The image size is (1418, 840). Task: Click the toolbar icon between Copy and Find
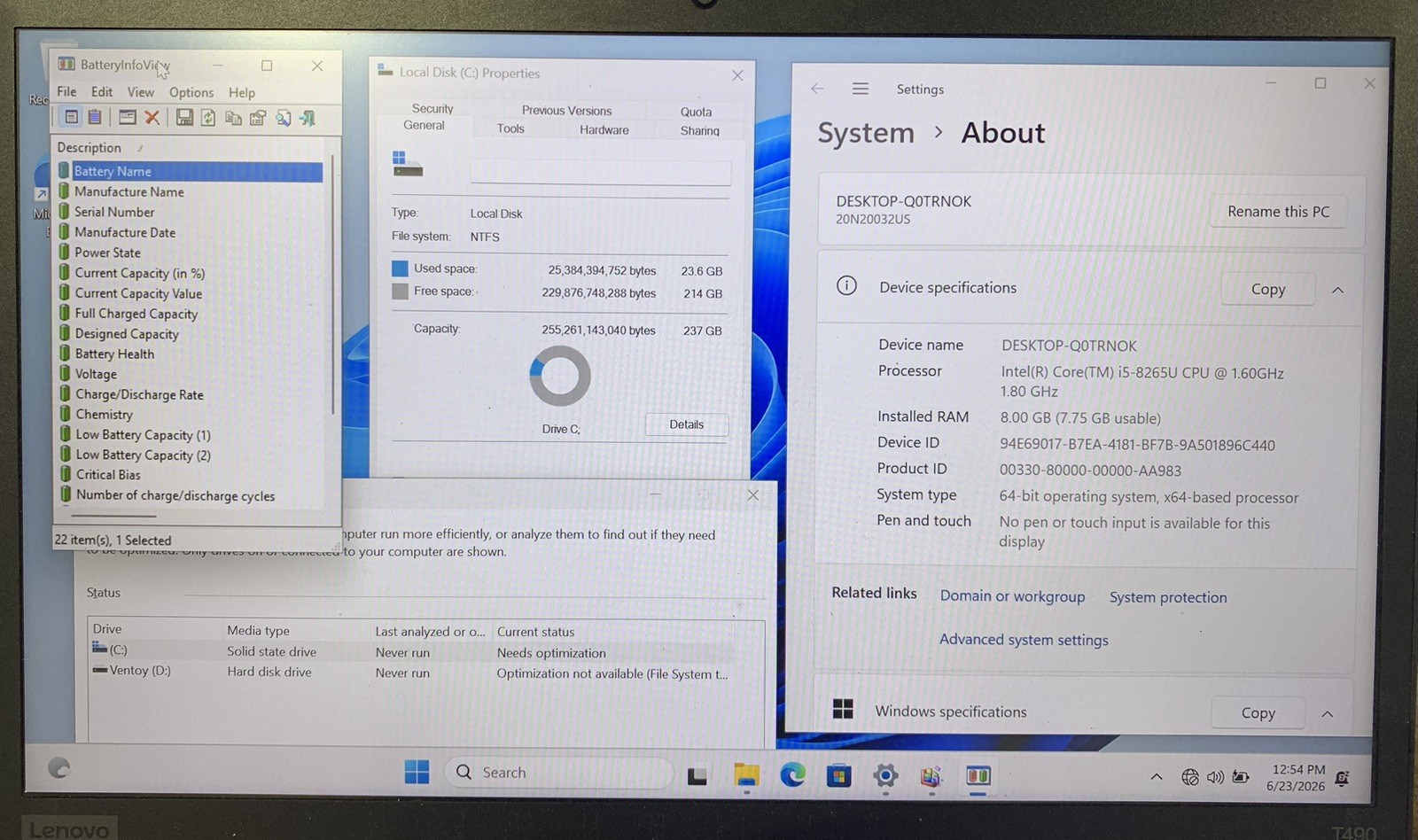tap(258, 117)
